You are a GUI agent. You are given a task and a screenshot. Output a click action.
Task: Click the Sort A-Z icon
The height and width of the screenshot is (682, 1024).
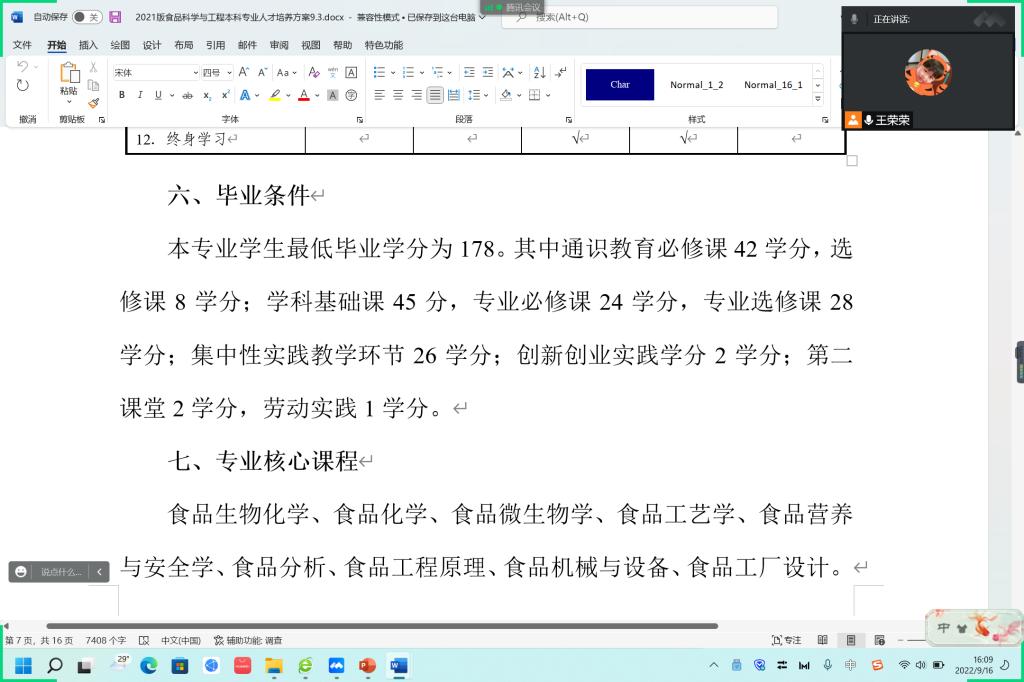(x=539, y=72)
